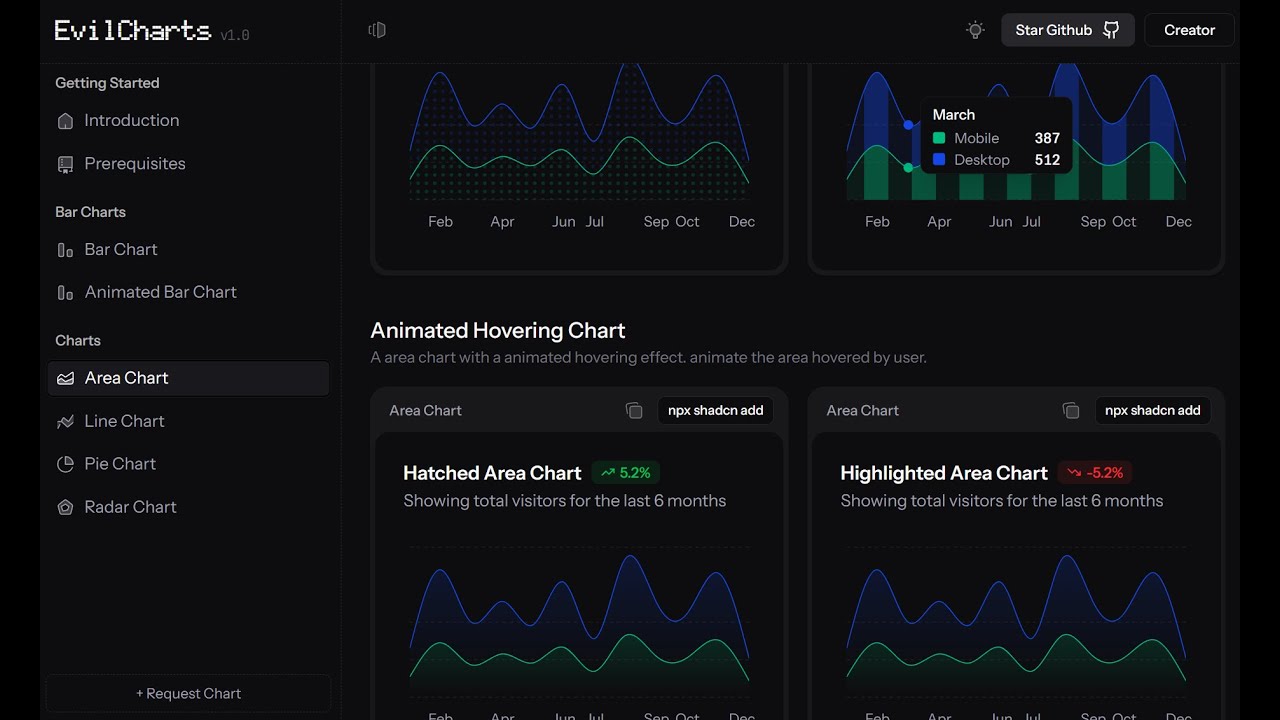Click the Line Chart sidebar icon
The width and height of the screenshot is (1280, 720).
tap(65, 422)
